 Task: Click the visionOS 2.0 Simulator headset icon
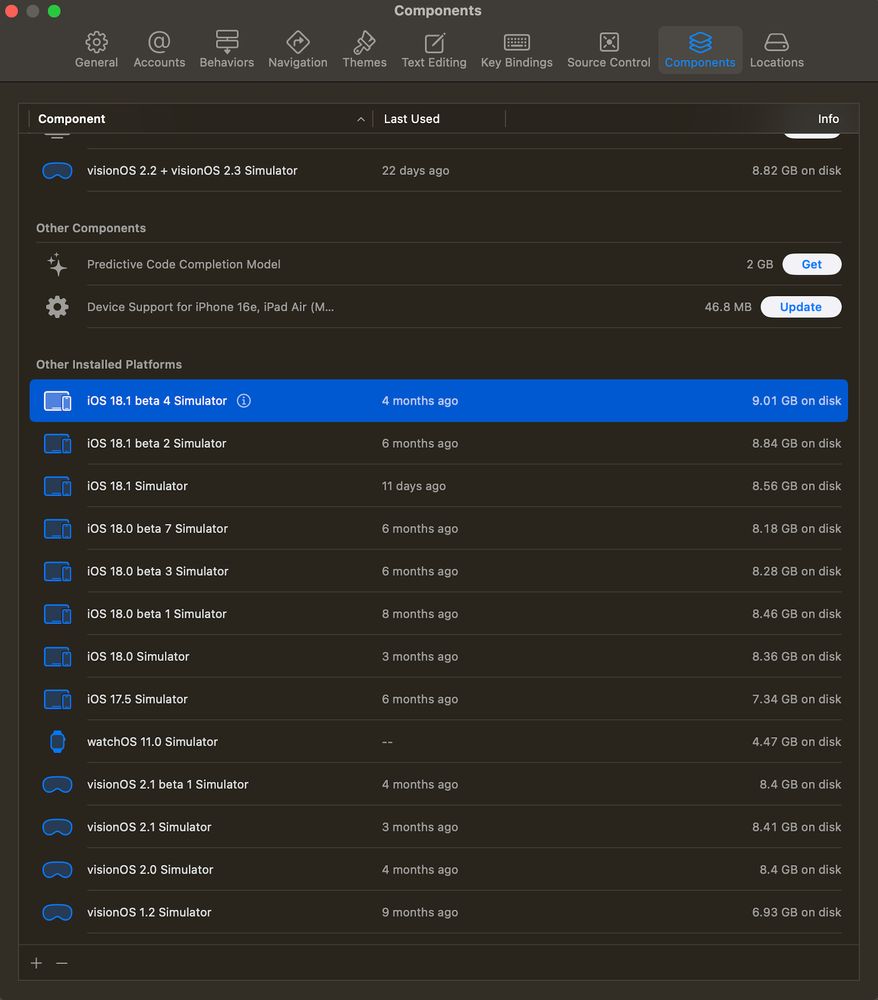(x=57, y=870)
